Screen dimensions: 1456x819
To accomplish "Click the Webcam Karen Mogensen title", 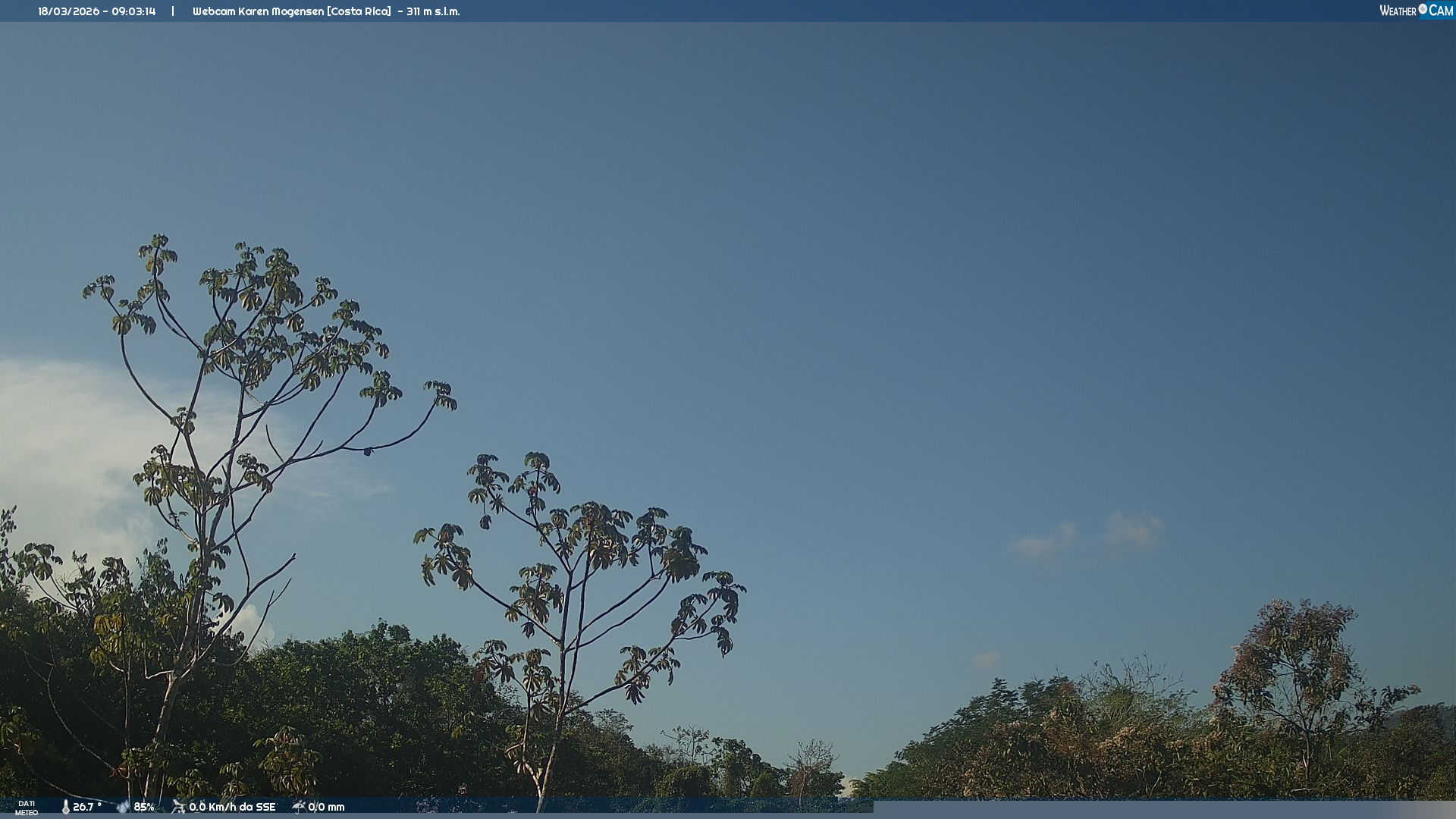I will tap(258, 11).
